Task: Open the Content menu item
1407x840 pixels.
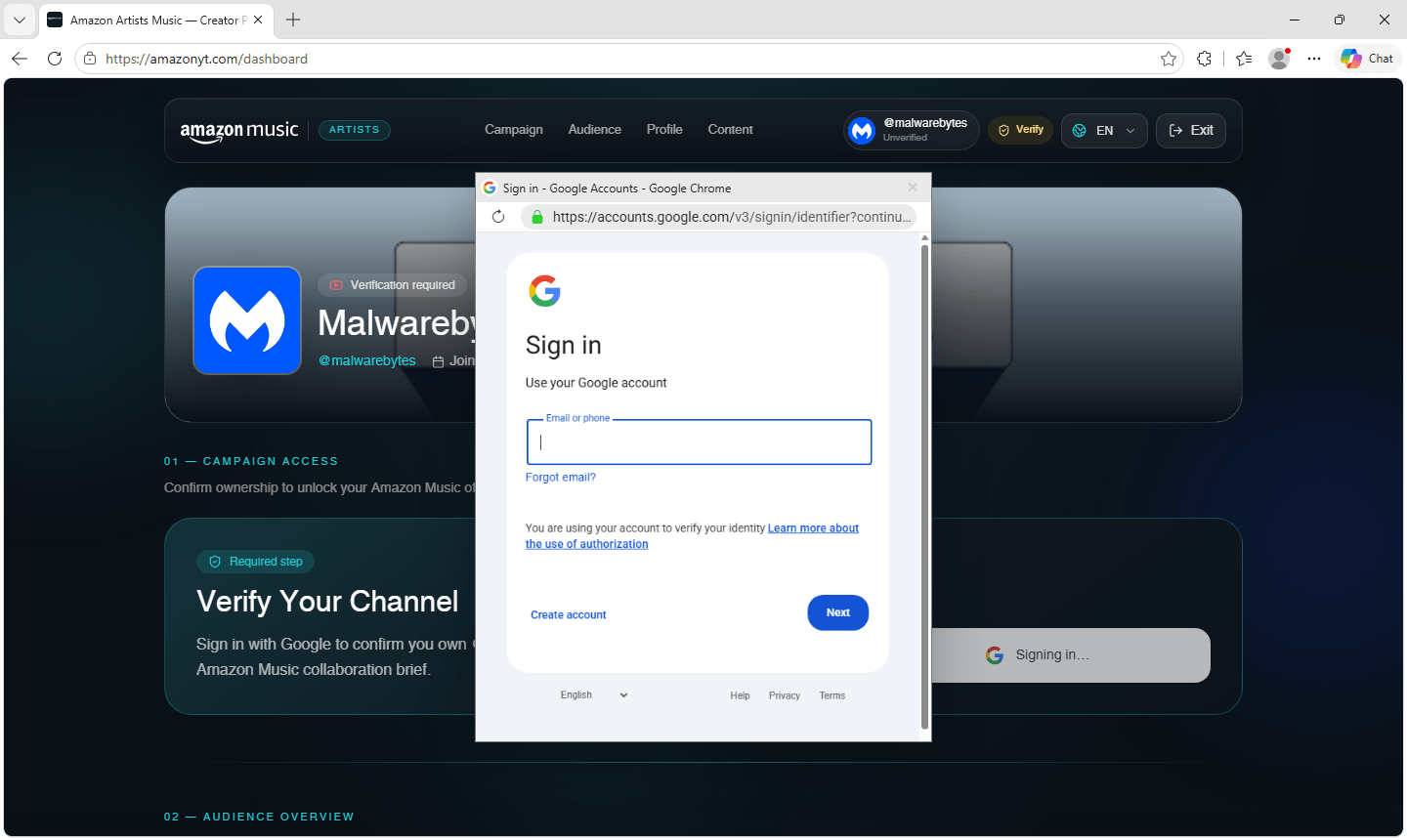Action: (x=730, y=130)
